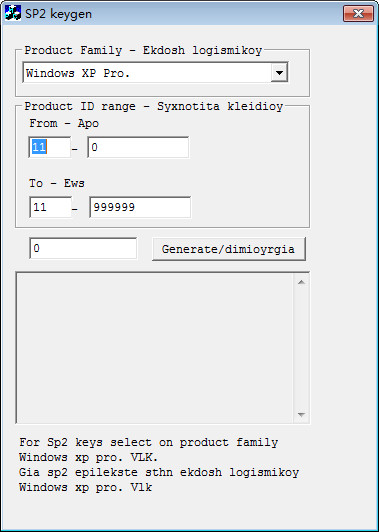This screenshot has height=532, width=379.
Task: Focus the From prefix field containing 11
Action: 50,147
